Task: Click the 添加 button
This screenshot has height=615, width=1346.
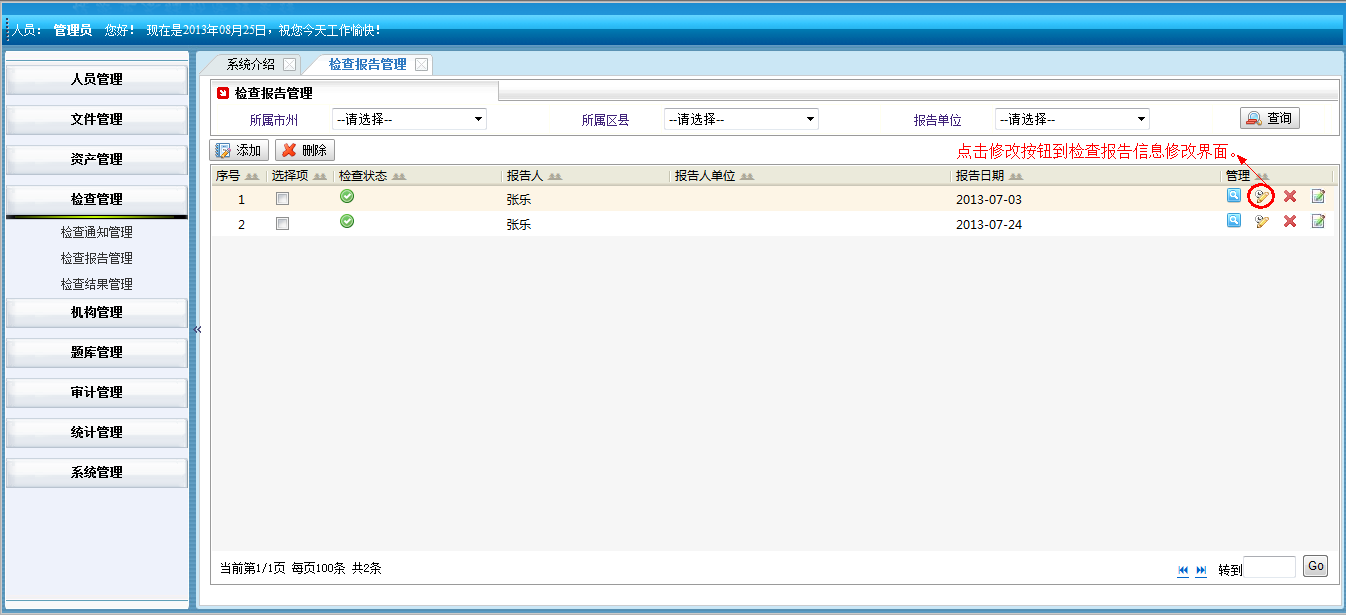Action: click(239, 150)
